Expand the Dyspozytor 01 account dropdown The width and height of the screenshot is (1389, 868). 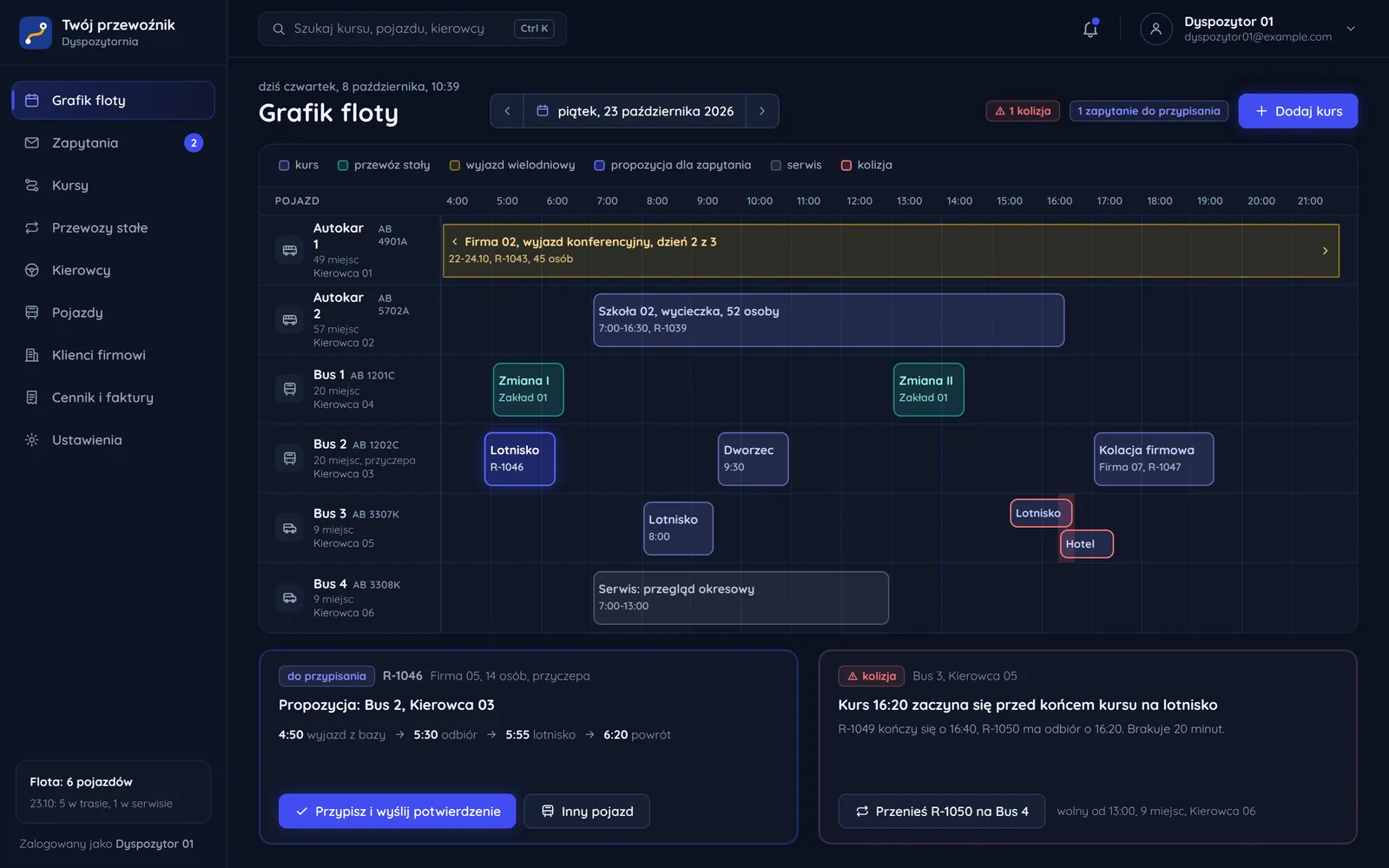click(1351, 29)
